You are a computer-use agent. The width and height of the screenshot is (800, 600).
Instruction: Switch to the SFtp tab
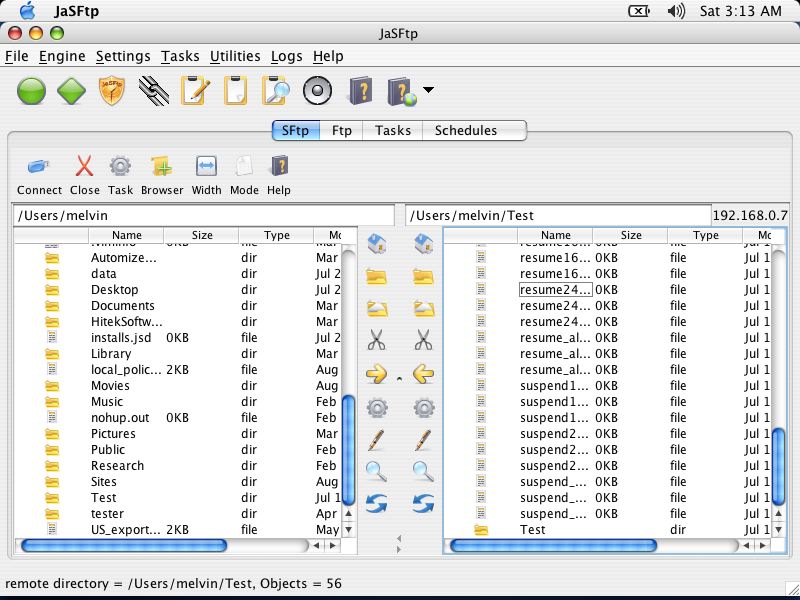pos(295,131)
